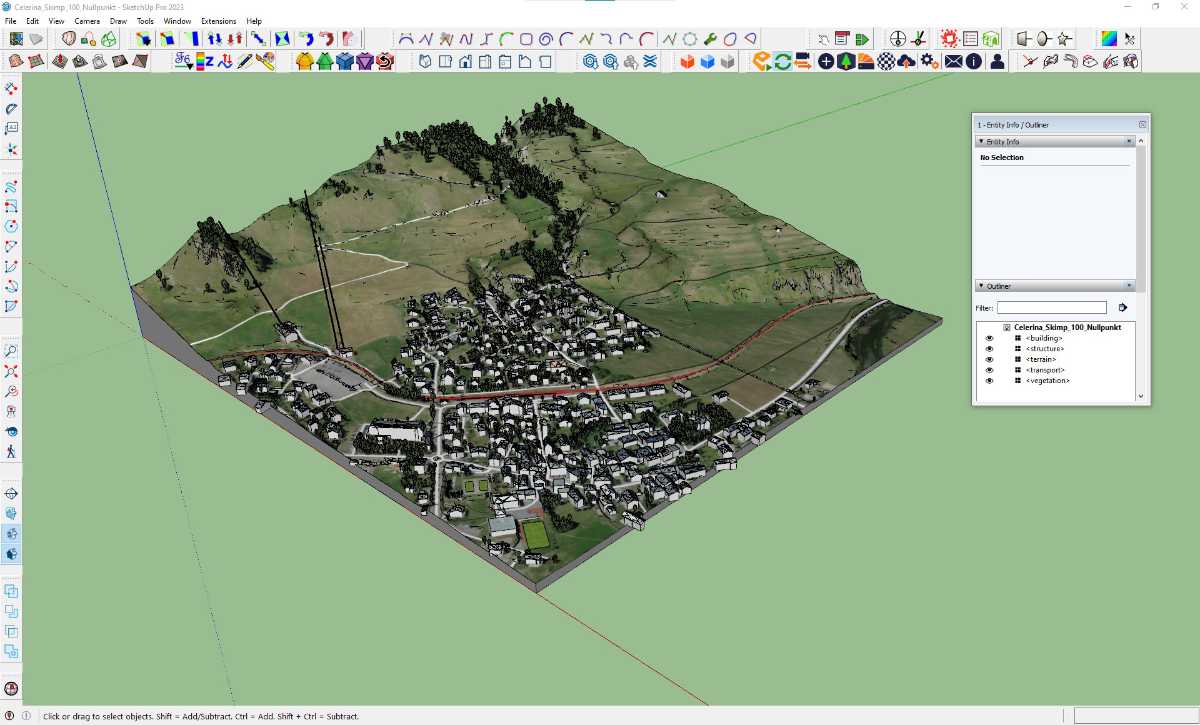
Task: Select the Look Around eye tool
Action: coord(12,431)
